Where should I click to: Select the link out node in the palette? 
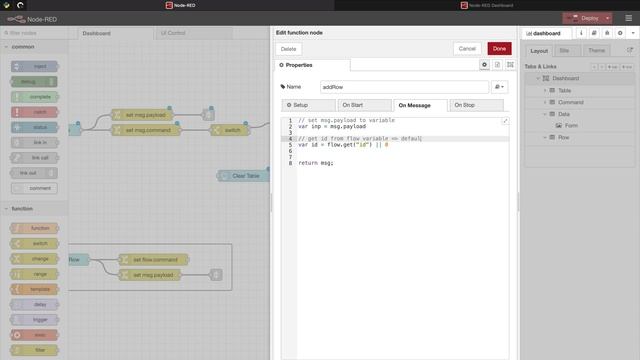coord(34,173)
